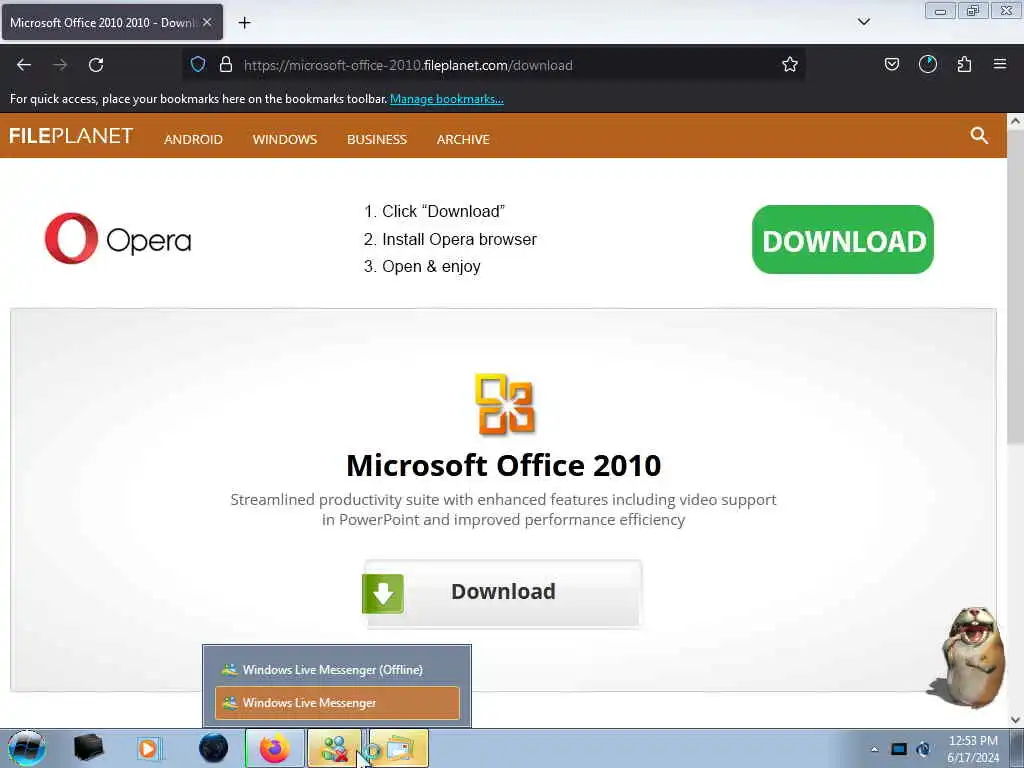
Task: Open the media player taskbar icon
Action: (149, 748)
